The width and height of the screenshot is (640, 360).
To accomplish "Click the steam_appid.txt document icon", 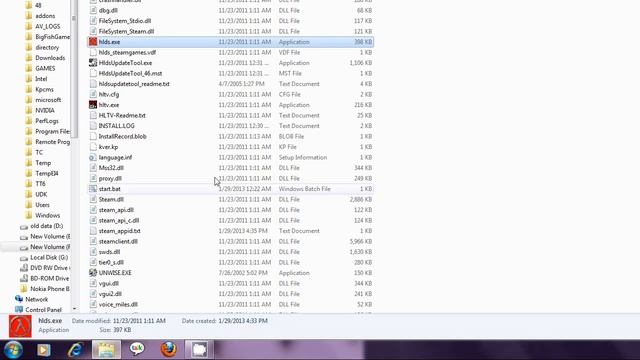I will [93, 231].
